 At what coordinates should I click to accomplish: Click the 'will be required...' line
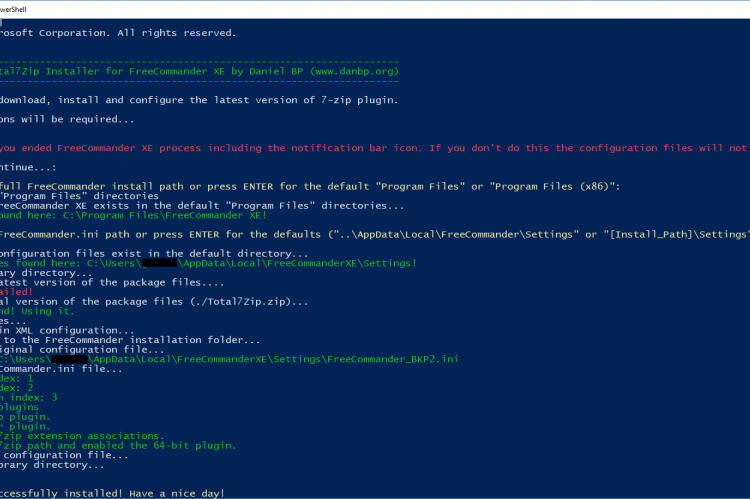point(67,119)
